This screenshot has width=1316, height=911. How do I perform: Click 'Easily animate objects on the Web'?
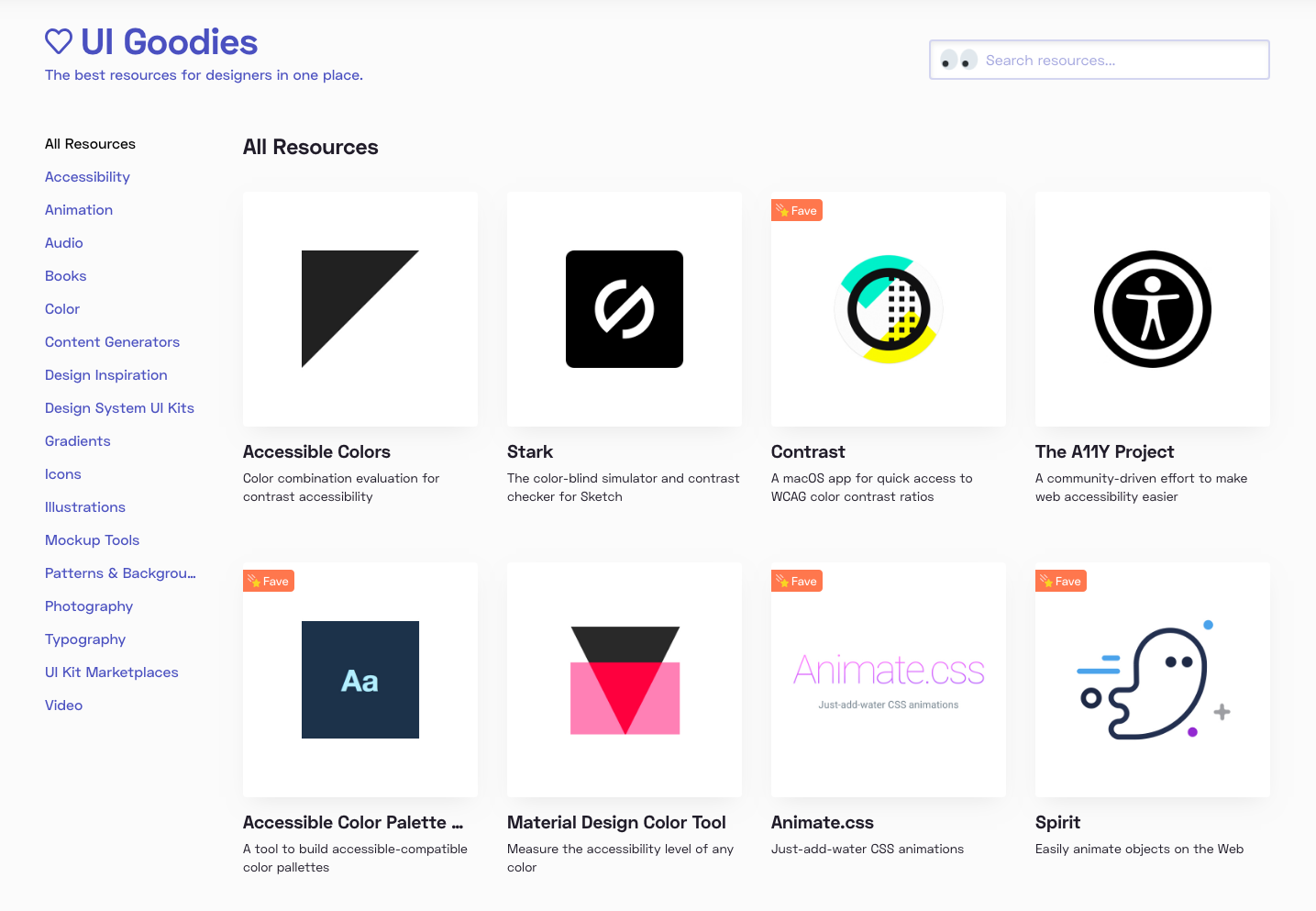point(1139,849)
